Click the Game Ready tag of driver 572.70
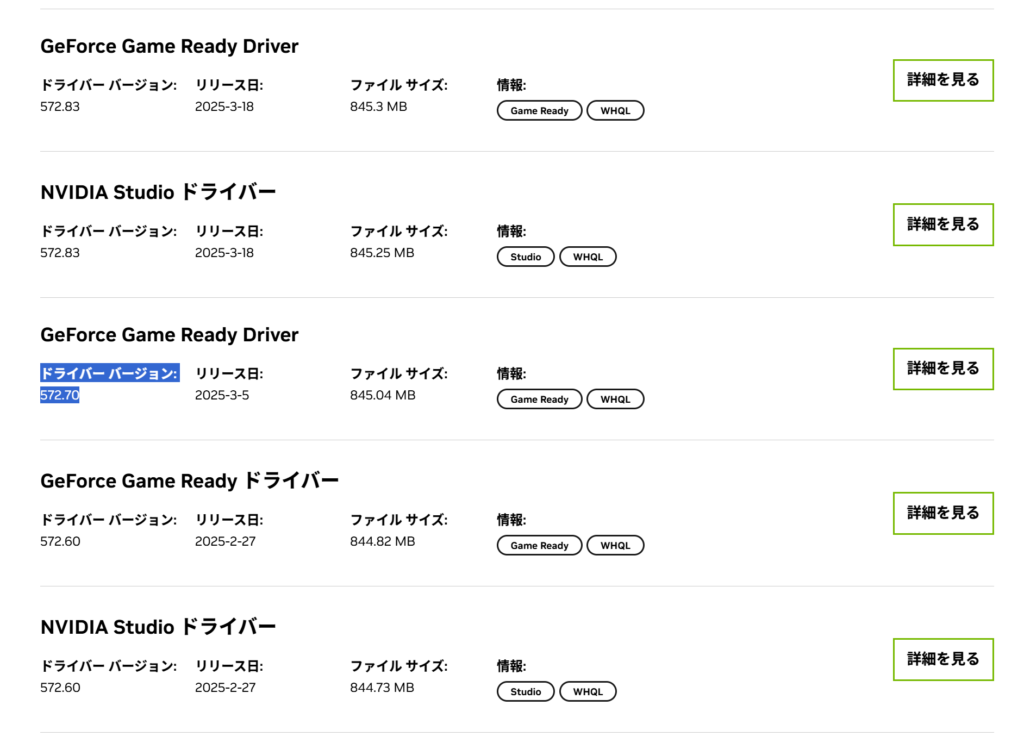The image size is (1024, 743). tap(539, 399)
